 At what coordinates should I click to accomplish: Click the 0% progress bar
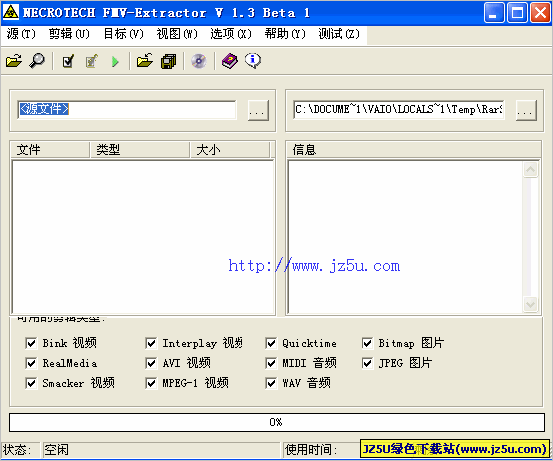click(x=277, y=422)
